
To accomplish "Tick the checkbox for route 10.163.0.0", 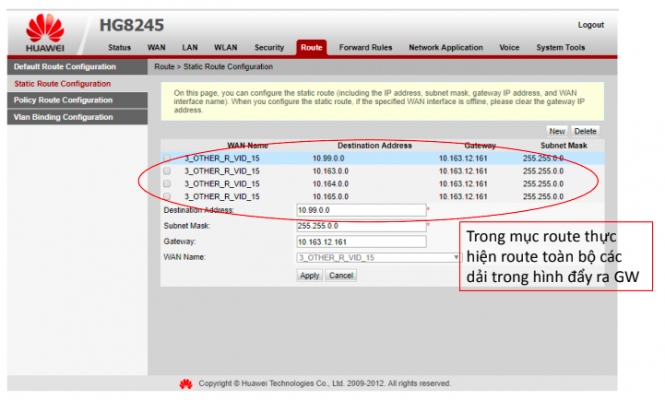I will (x=167, y=171).
